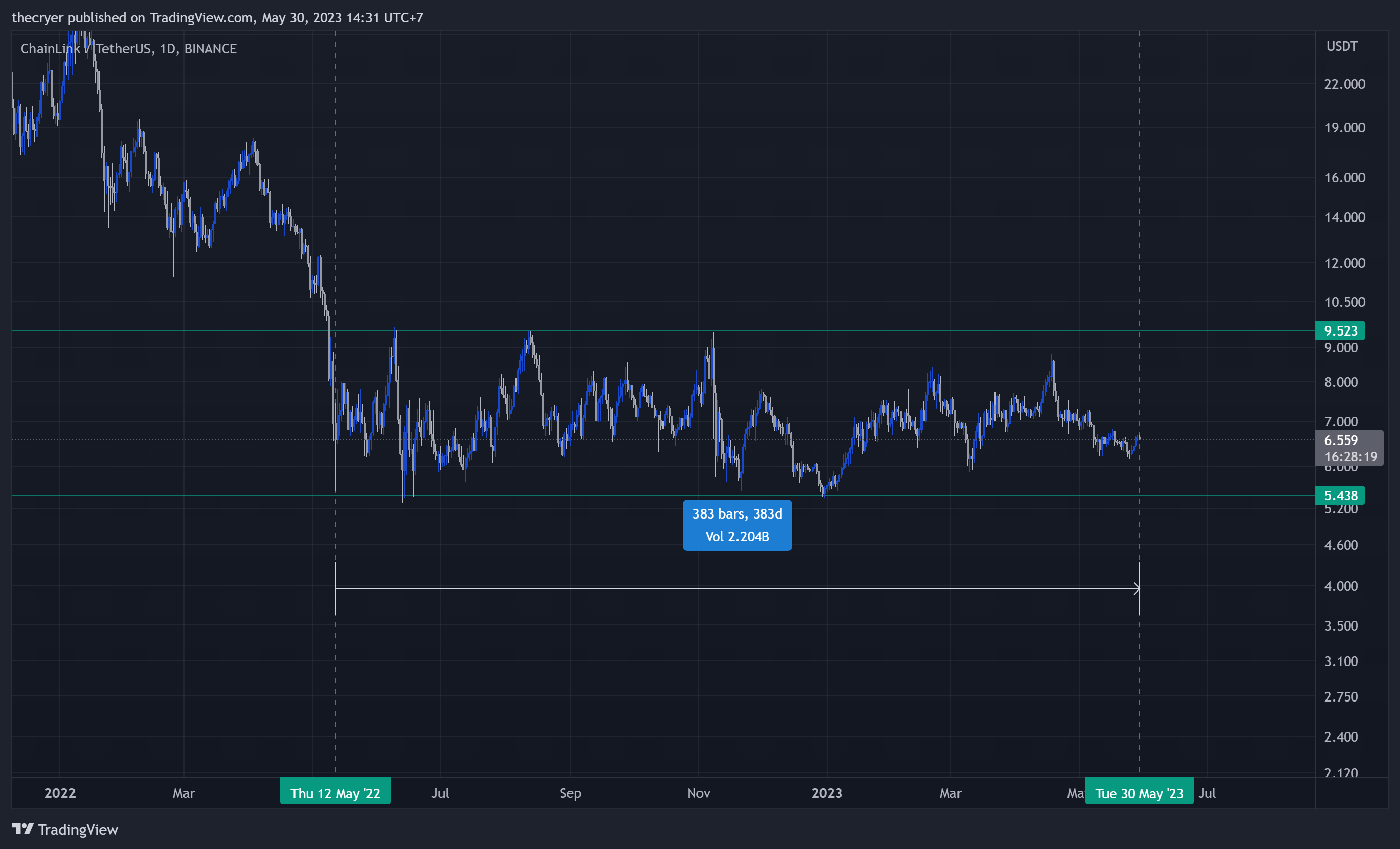Click the 12.000 price axis label
Viewport: 1400px width, 849px height.
(1344, 263)
